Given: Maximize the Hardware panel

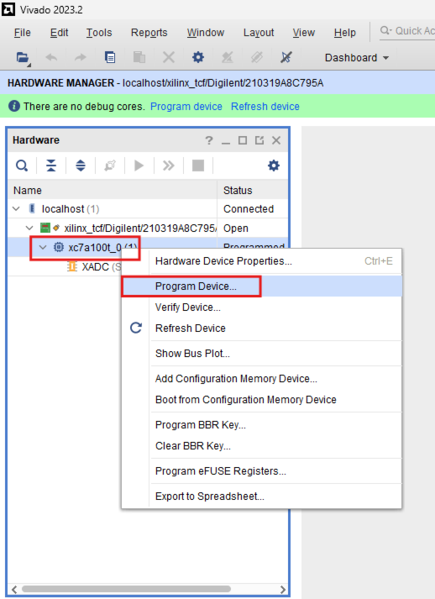Looking at the screenshot, I should [243, 140].
